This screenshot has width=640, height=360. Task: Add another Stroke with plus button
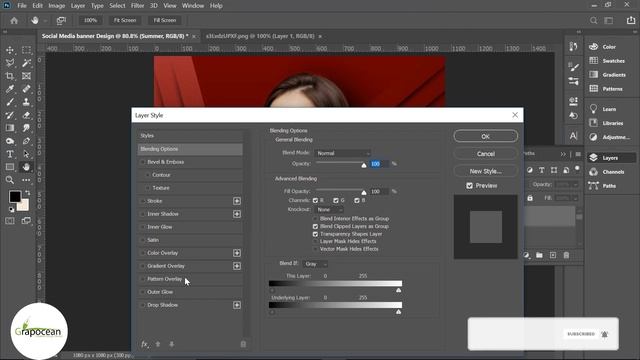237,201
